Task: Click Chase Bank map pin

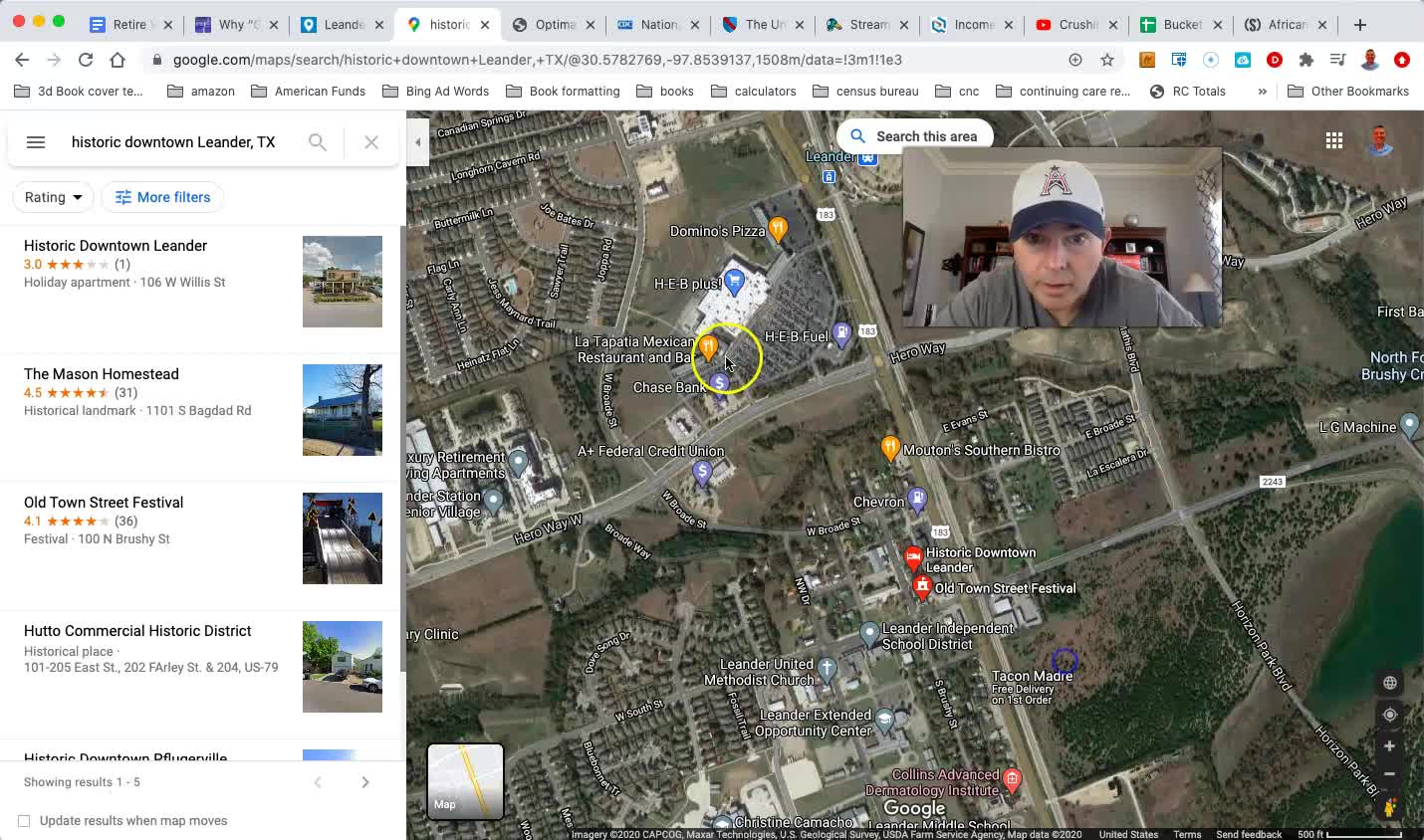Action: (x=719, y=385)
